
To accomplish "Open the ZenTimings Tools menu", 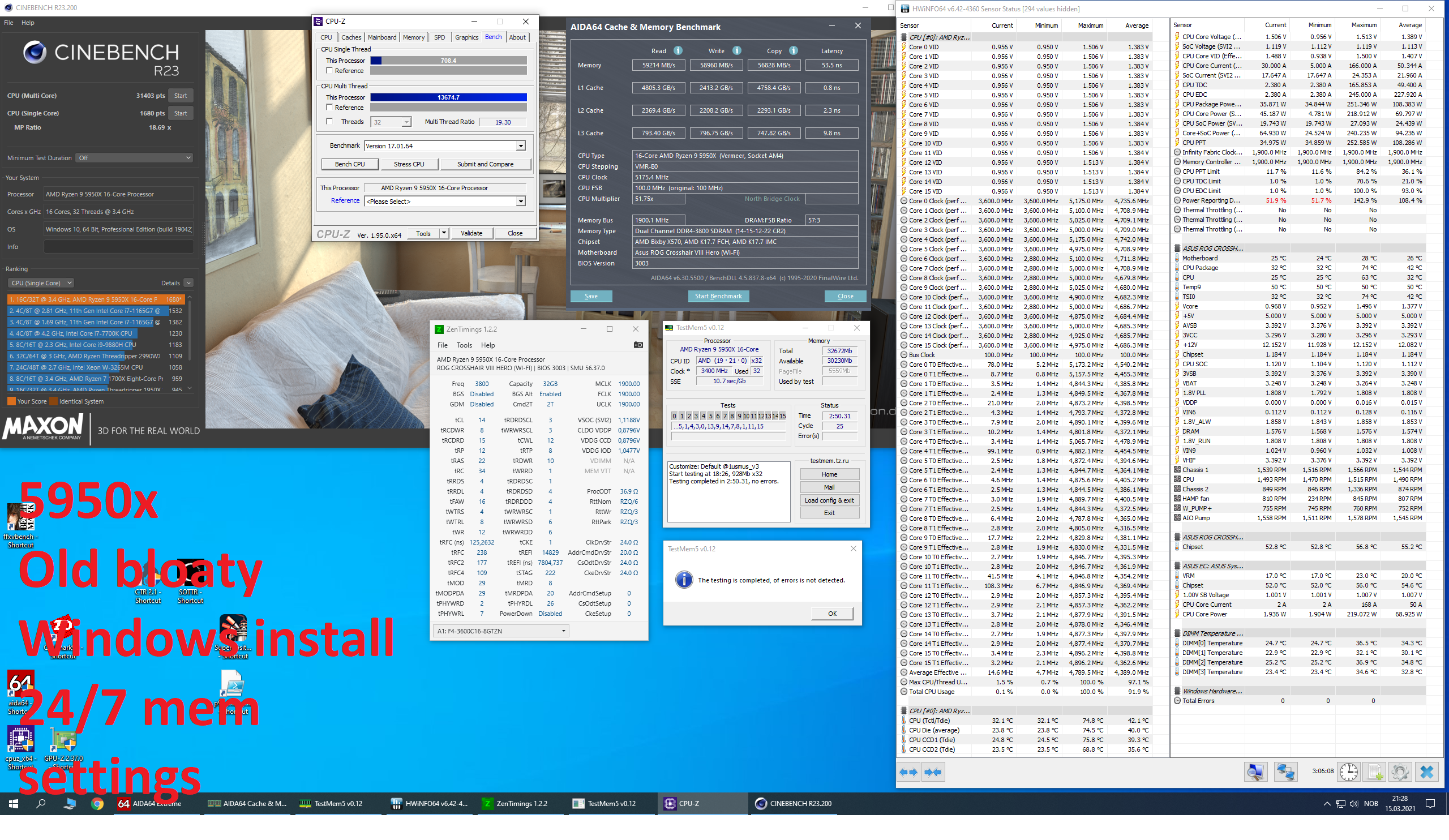I will click(x=464, y=345).
